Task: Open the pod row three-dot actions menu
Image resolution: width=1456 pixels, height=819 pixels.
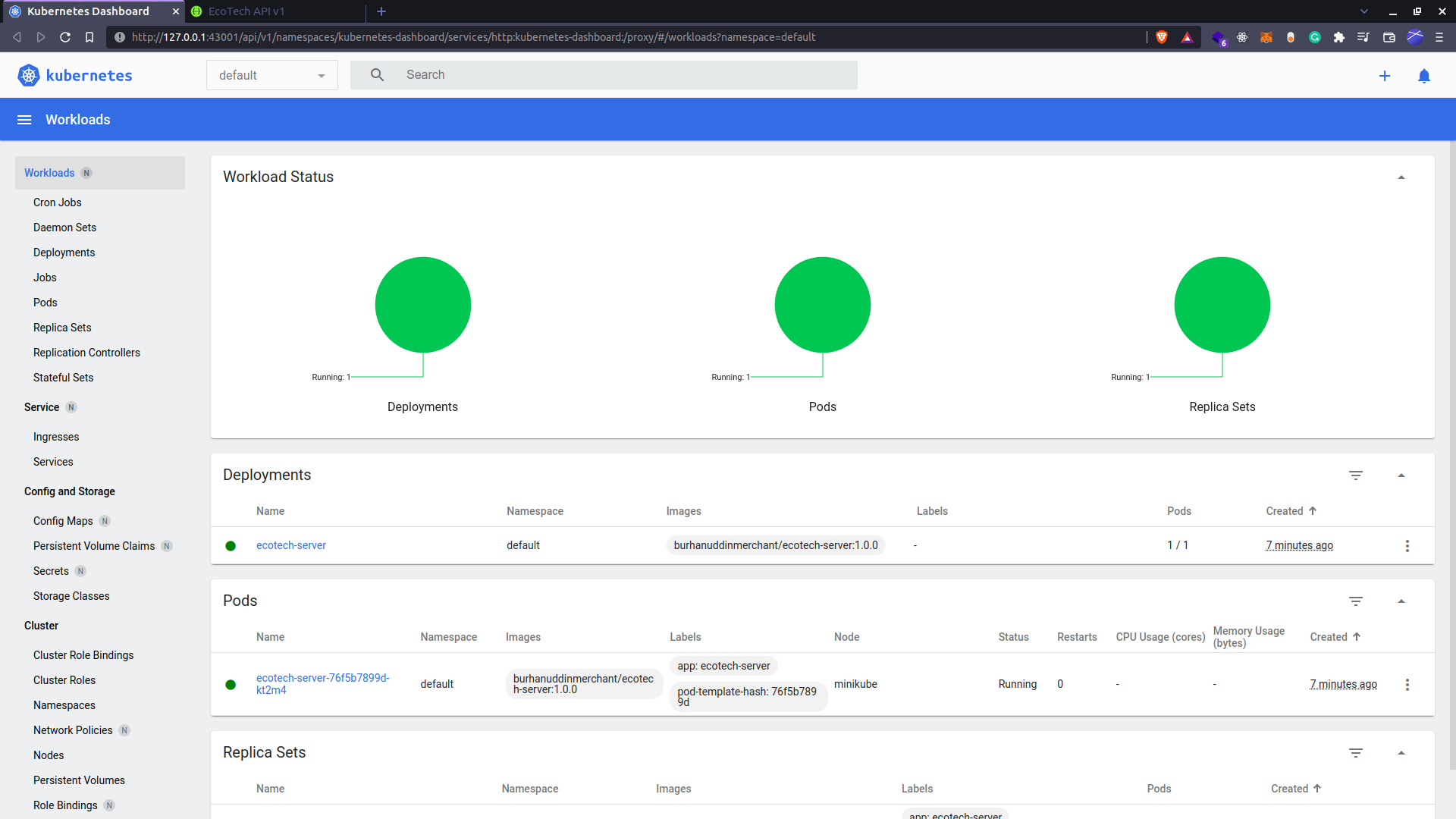Action: [1407, 685]
